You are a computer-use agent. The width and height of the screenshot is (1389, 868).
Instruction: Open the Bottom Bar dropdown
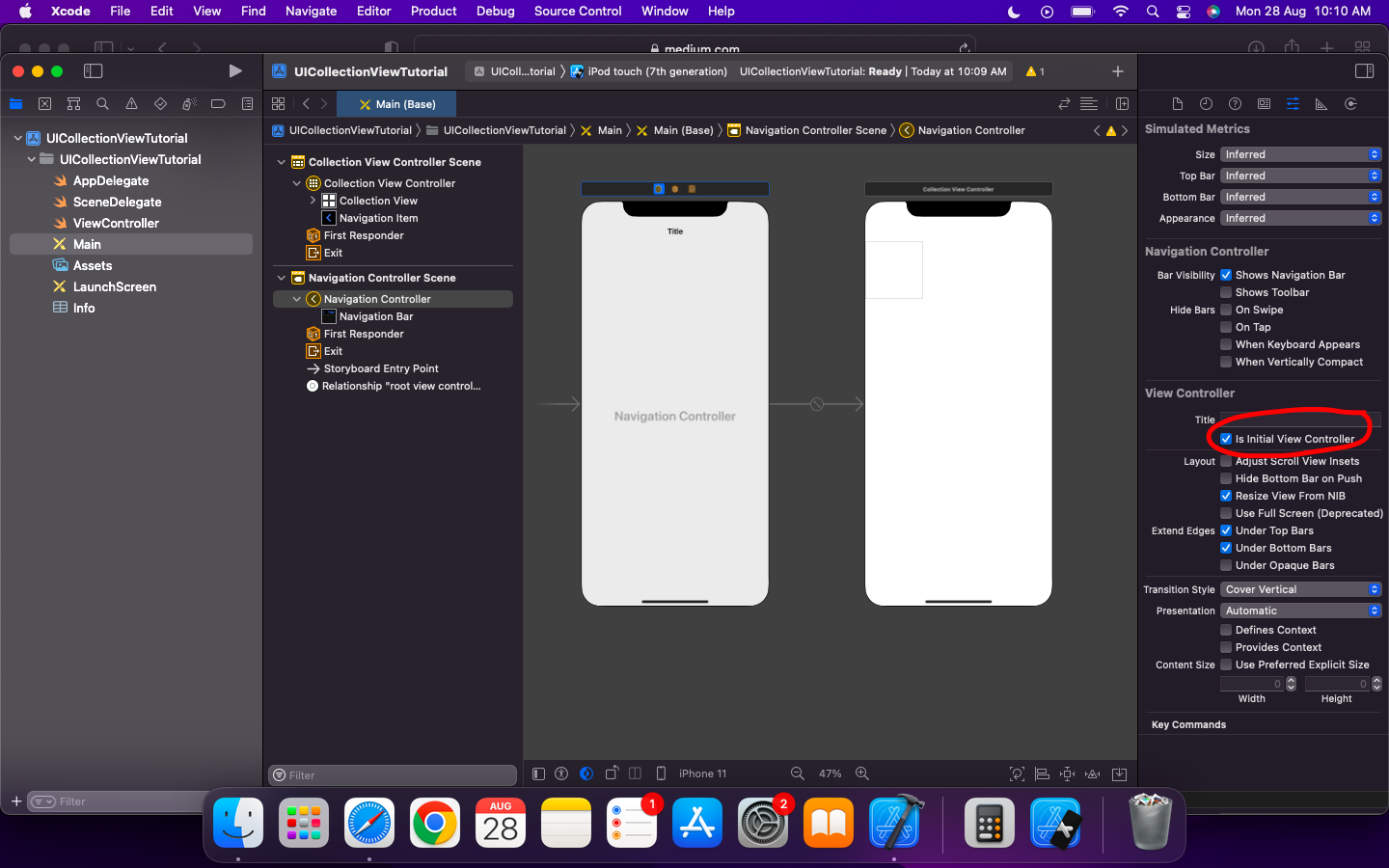[x=1300, y=197]
